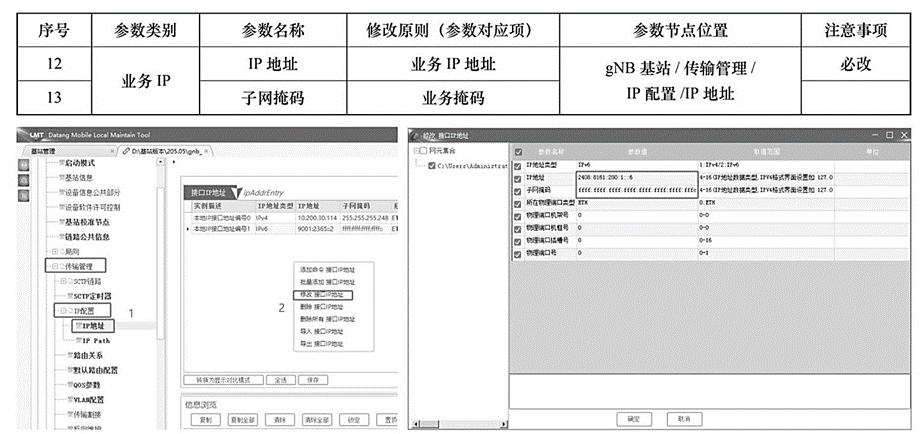924x434 pixels.
Task: Click the 复制 button in 信息浏览
Action: click(206, 420)
